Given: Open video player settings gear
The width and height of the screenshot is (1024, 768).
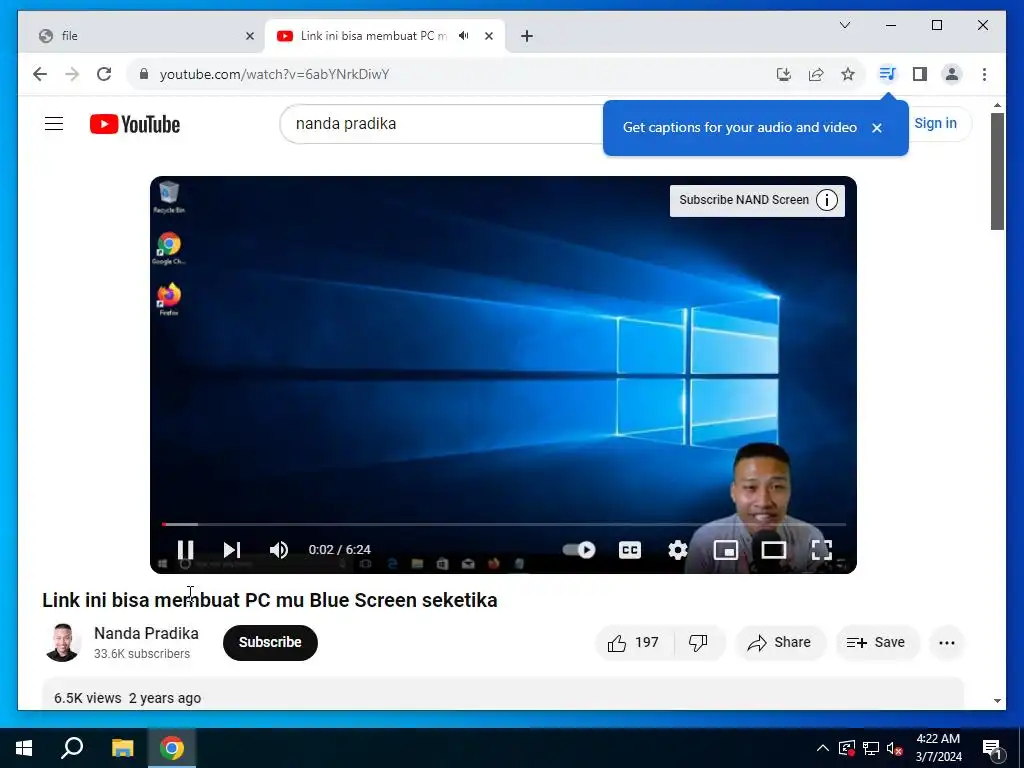Looking at the screenshot, I should [678, 550].
